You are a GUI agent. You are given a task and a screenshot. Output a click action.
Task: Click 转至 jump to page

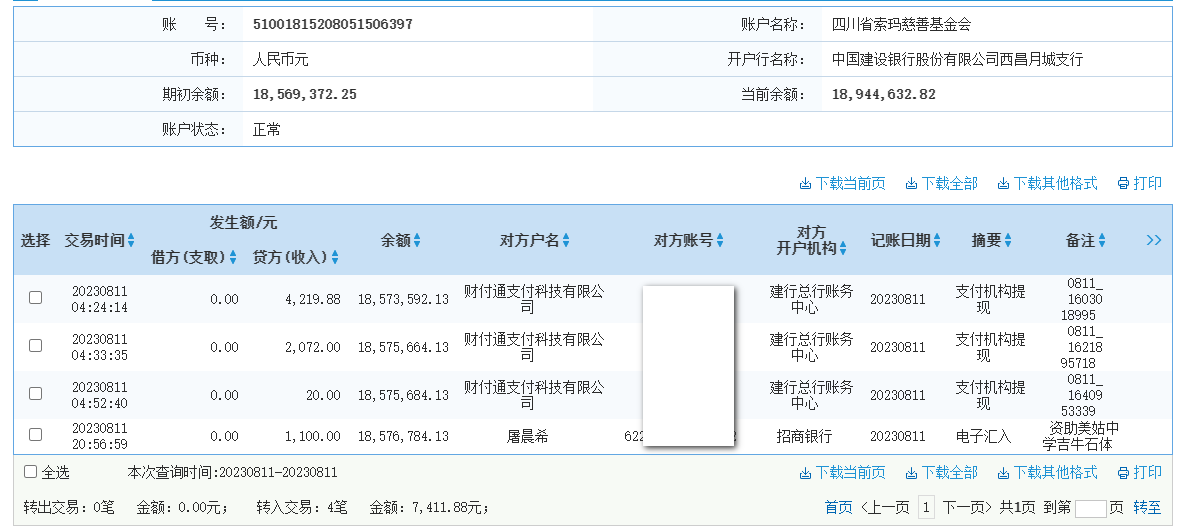(x=1146, y=508)
